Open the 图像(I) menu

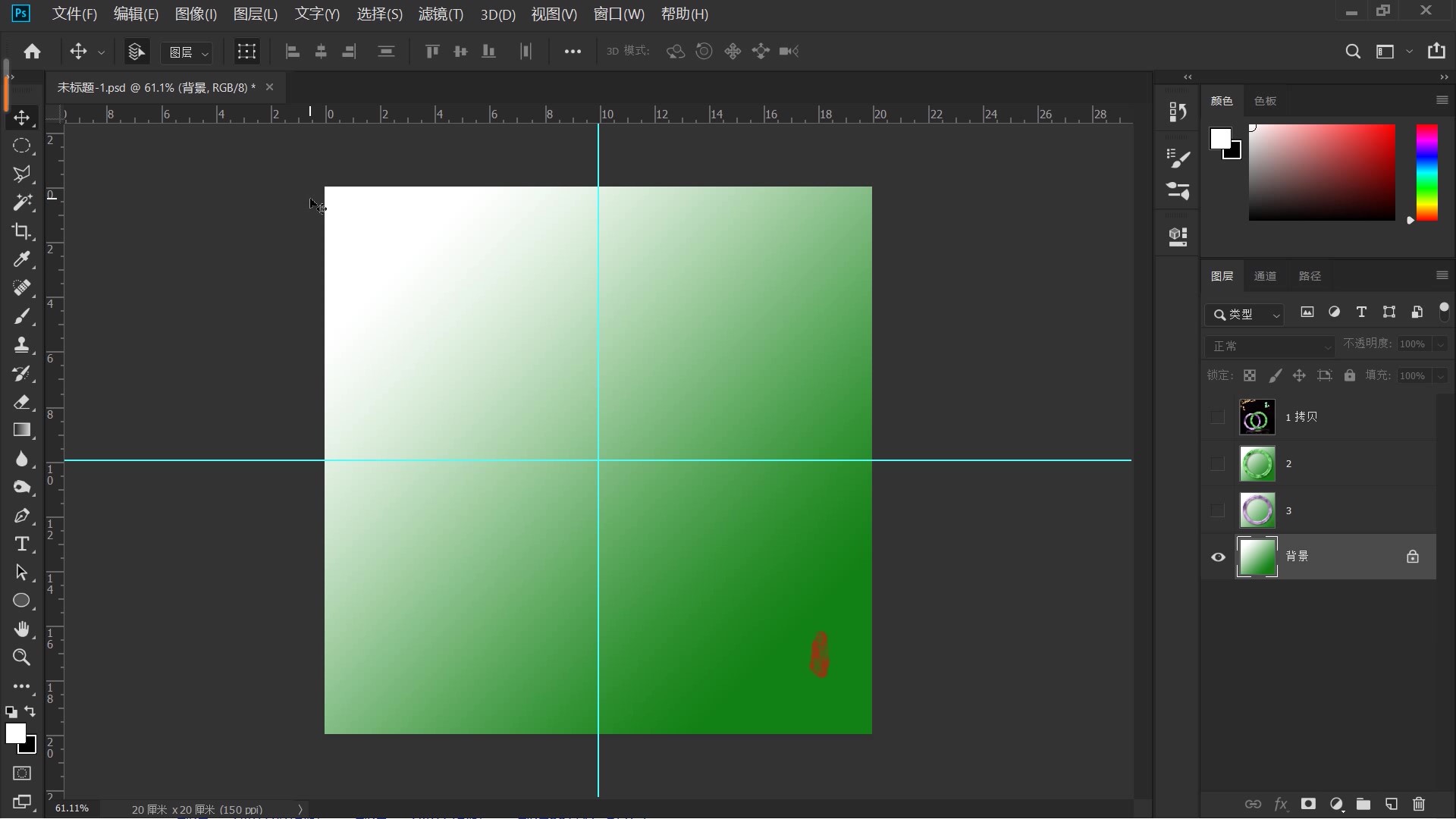(196, 14)
